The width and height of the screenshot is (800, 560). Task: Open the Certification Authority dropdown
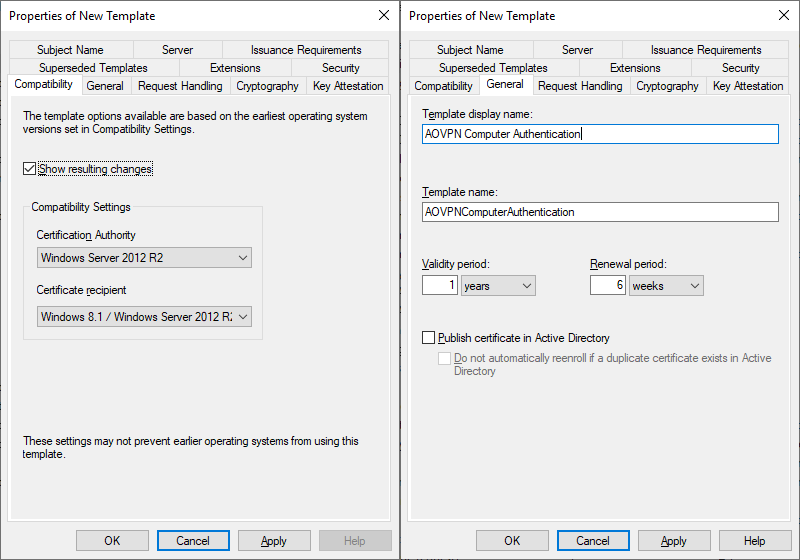[x=144, y=258]
